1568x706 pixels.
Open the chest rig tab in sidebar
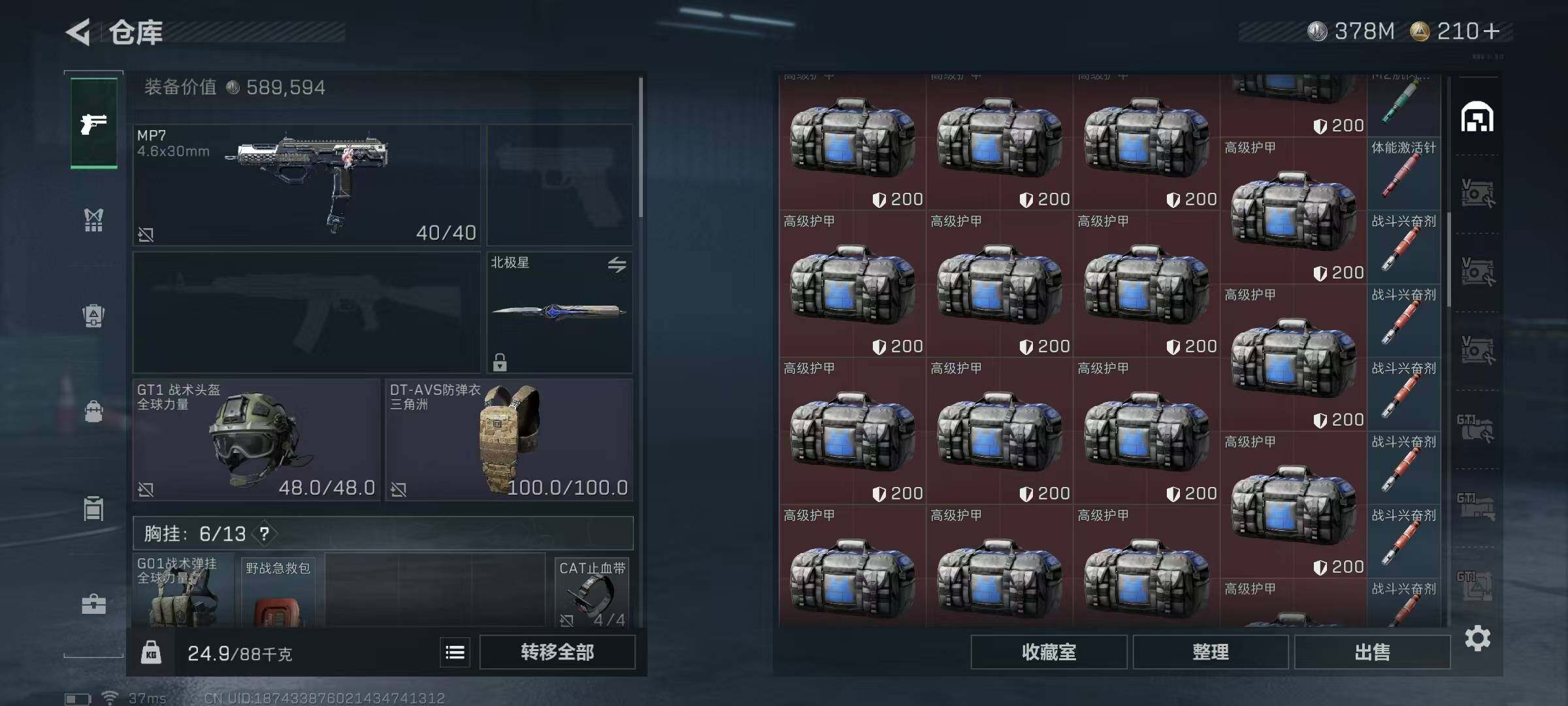pyautogui.click(x=93, y=220)
